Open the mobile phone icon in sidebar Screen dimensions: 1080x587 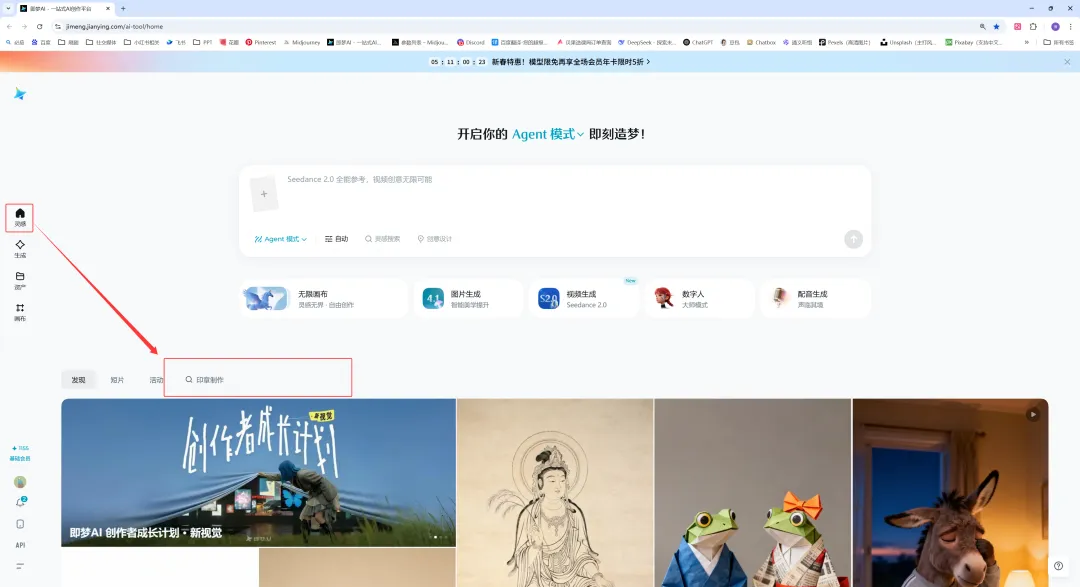click(x=20, y=524)
